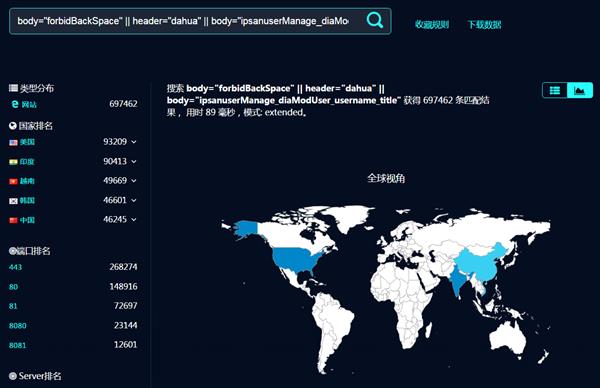Expand the 93209 country entry chevron
The width and height of the screenshot is (600, 388).
(x=134, y=142)
